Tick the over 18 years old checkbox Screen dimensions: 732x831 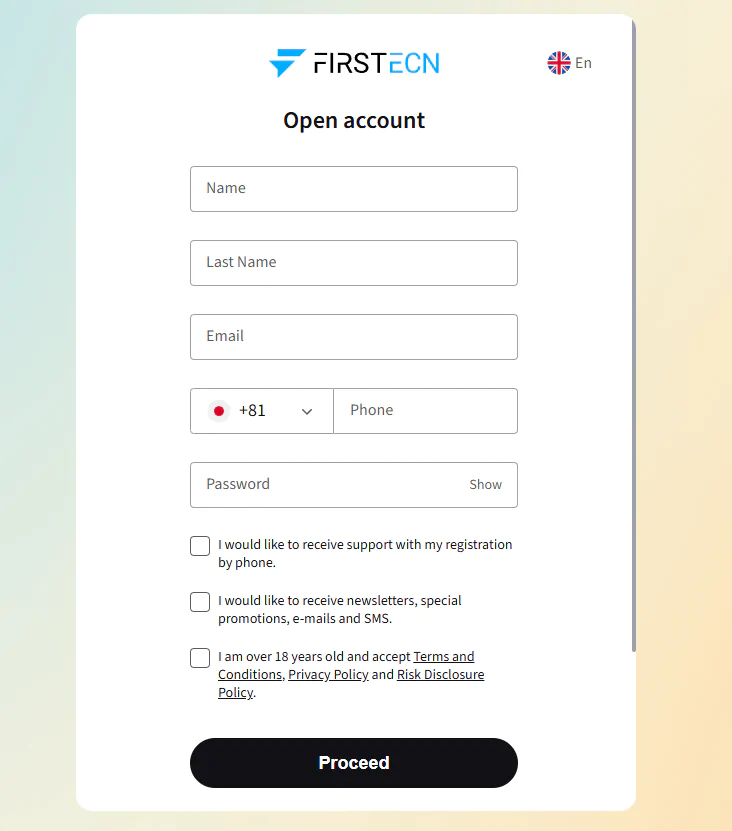point(200,658)
